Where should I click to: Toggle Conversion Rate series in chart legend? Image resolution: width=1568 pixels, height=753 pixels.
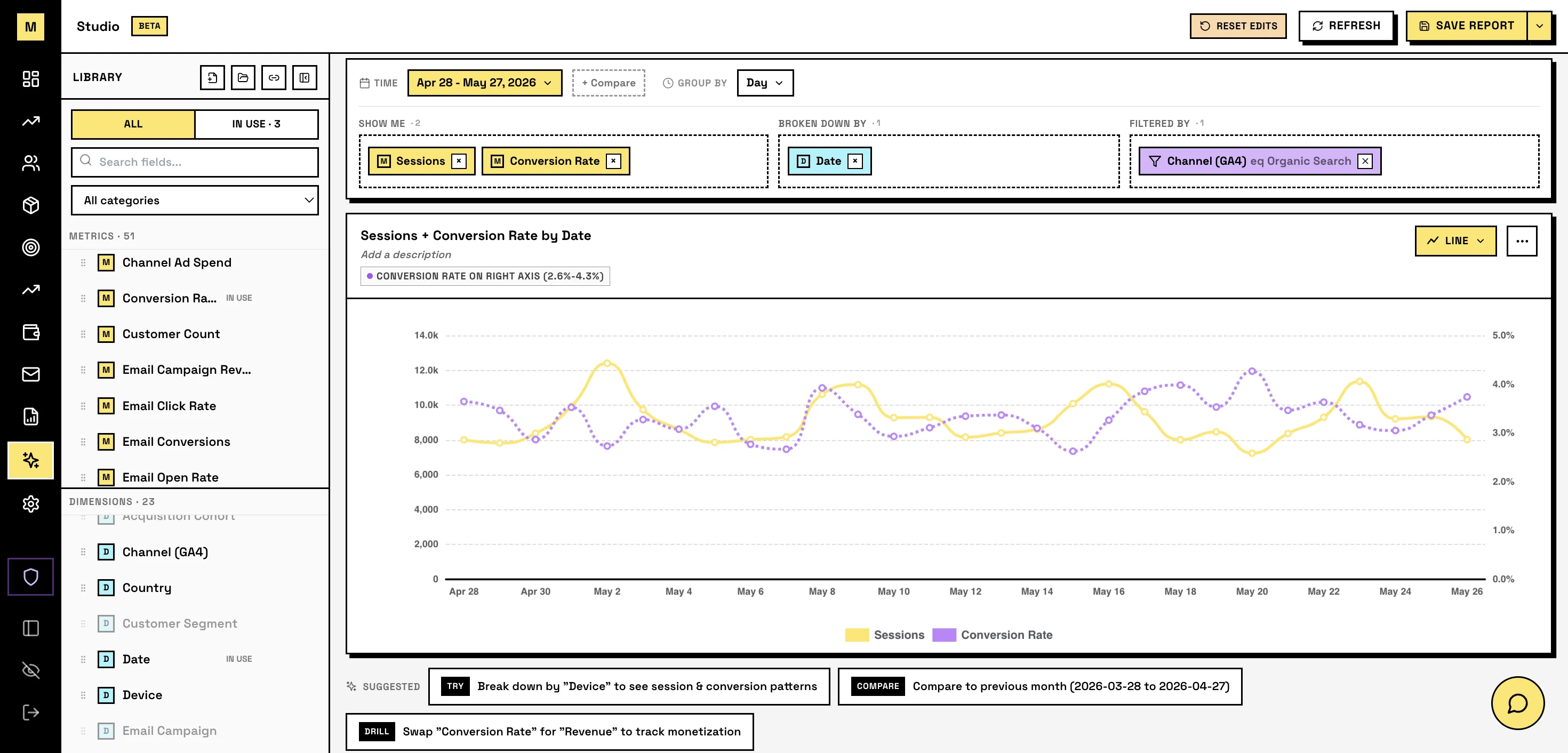click(x=992, y=635)
